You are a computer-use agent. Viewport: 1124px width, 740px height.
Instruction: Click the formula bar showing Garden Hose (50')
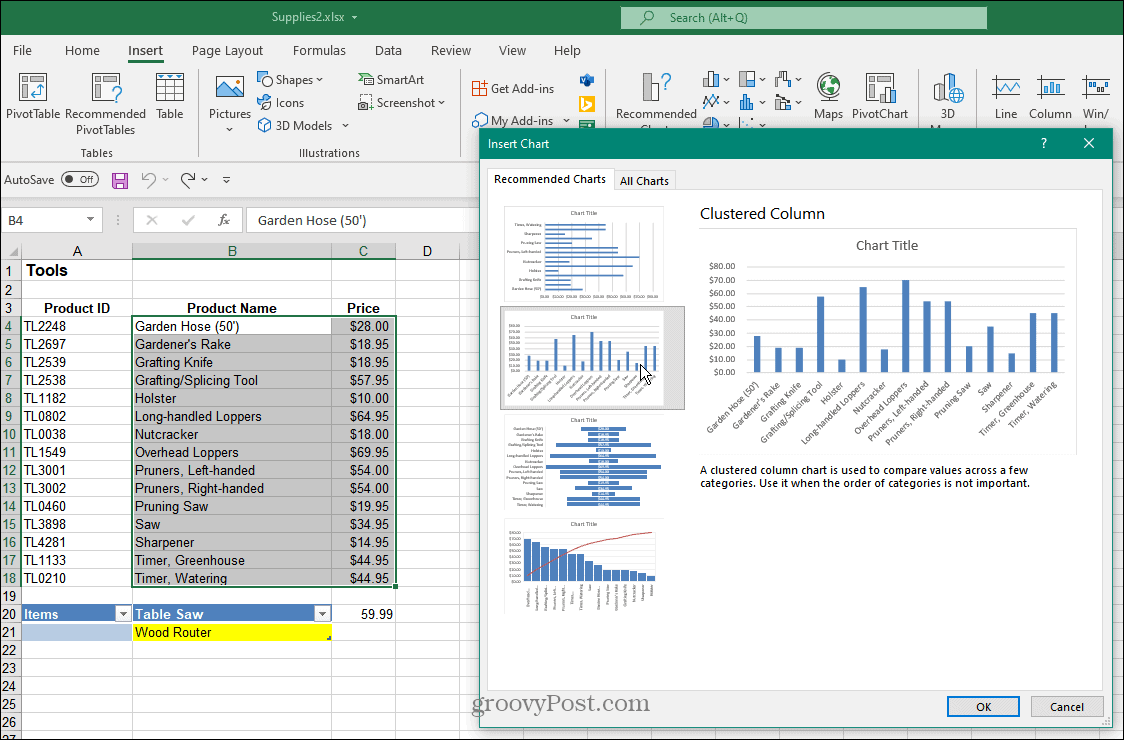pos(362,220)
